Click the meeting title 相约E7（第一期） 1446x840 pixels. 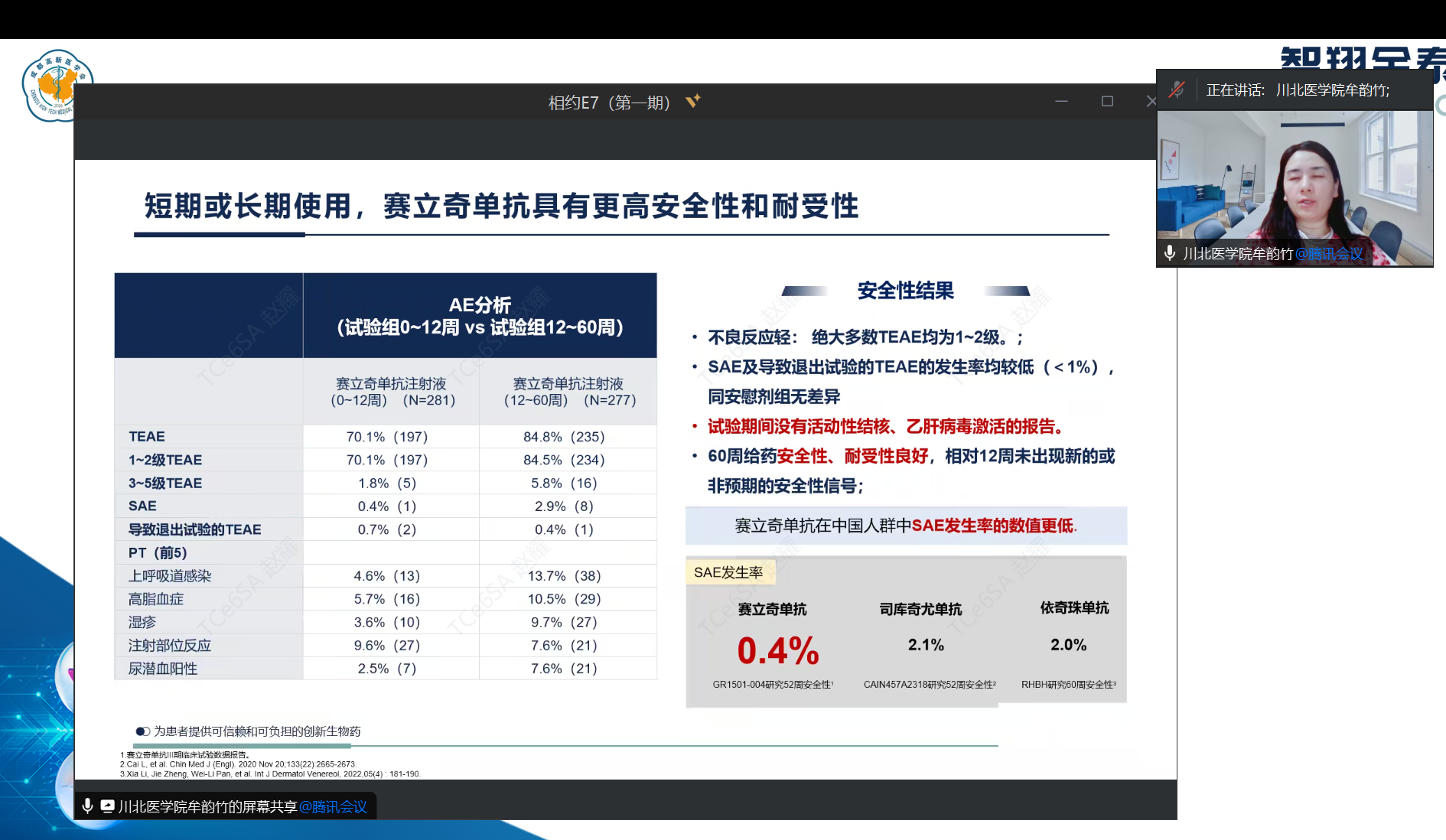click(608, 102)
